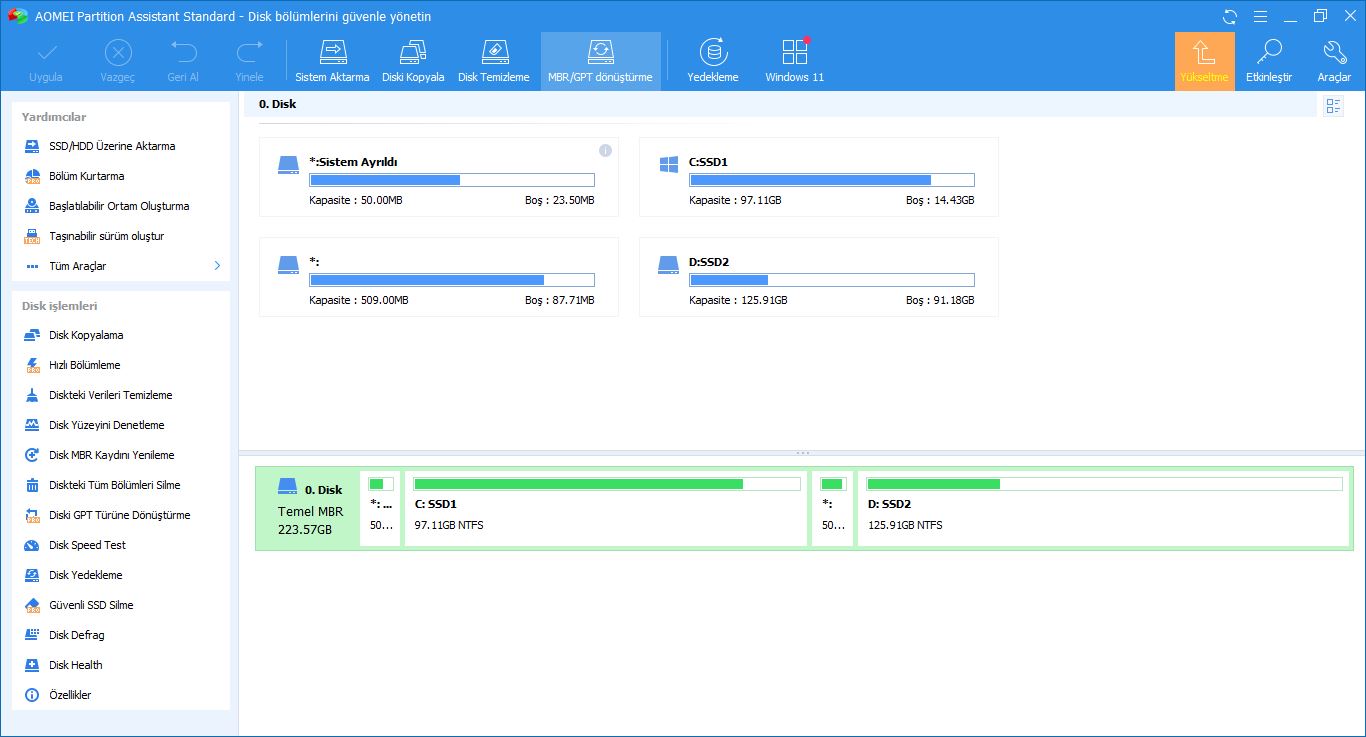
Task: Open Disk Health
Action: [75, 665]
